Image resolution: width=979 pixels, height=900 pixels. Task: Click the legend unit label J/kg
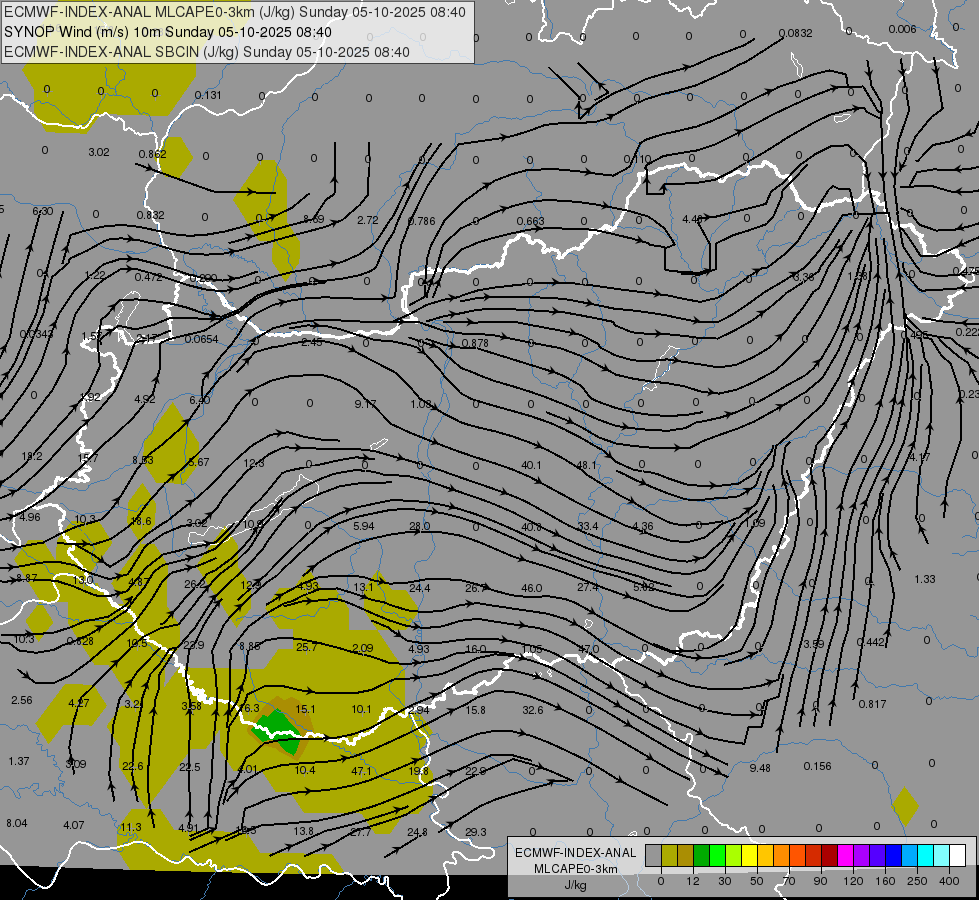pyautogui.click(x=576, y=885)
